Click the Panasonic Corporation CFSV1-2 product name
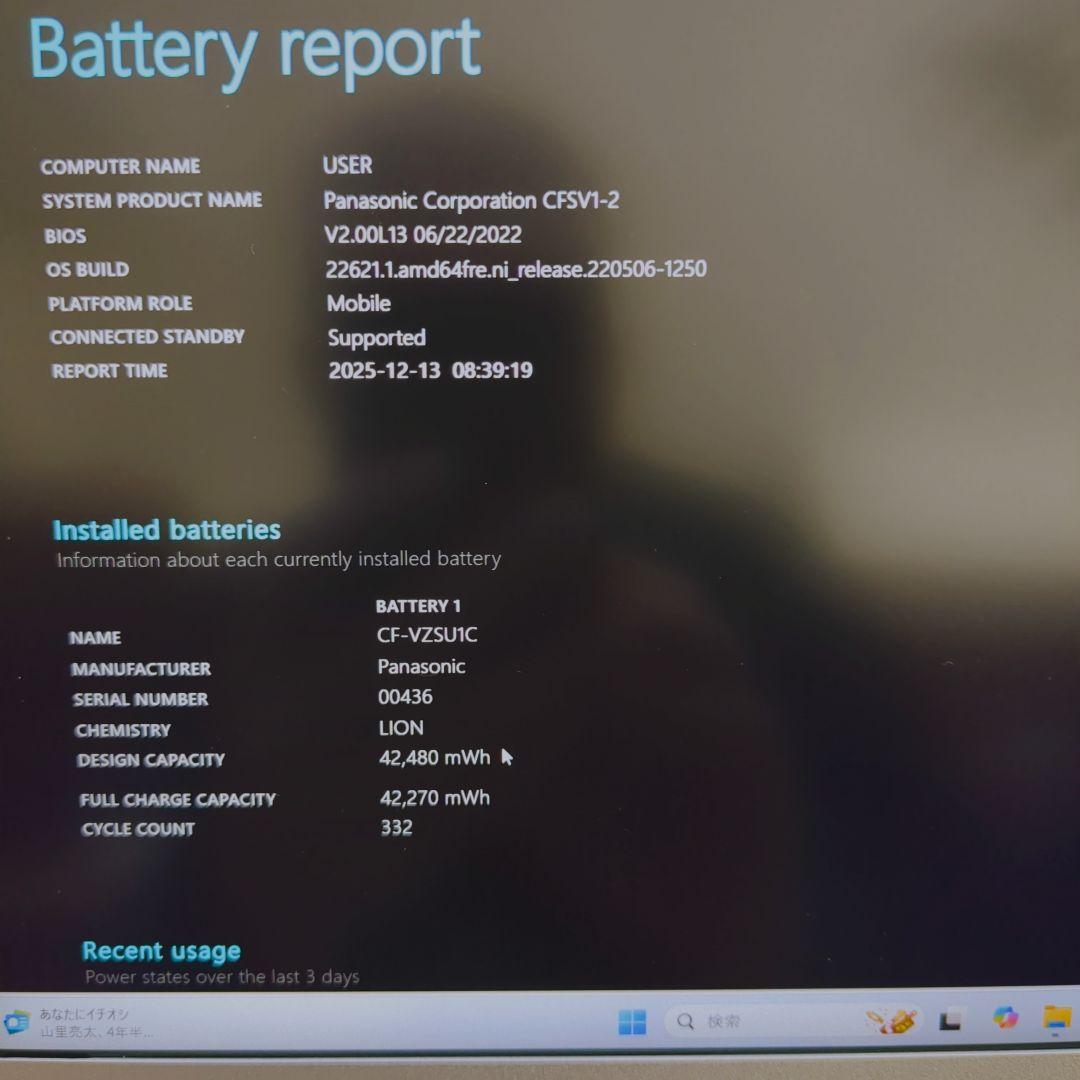 (x=471, y=200)
